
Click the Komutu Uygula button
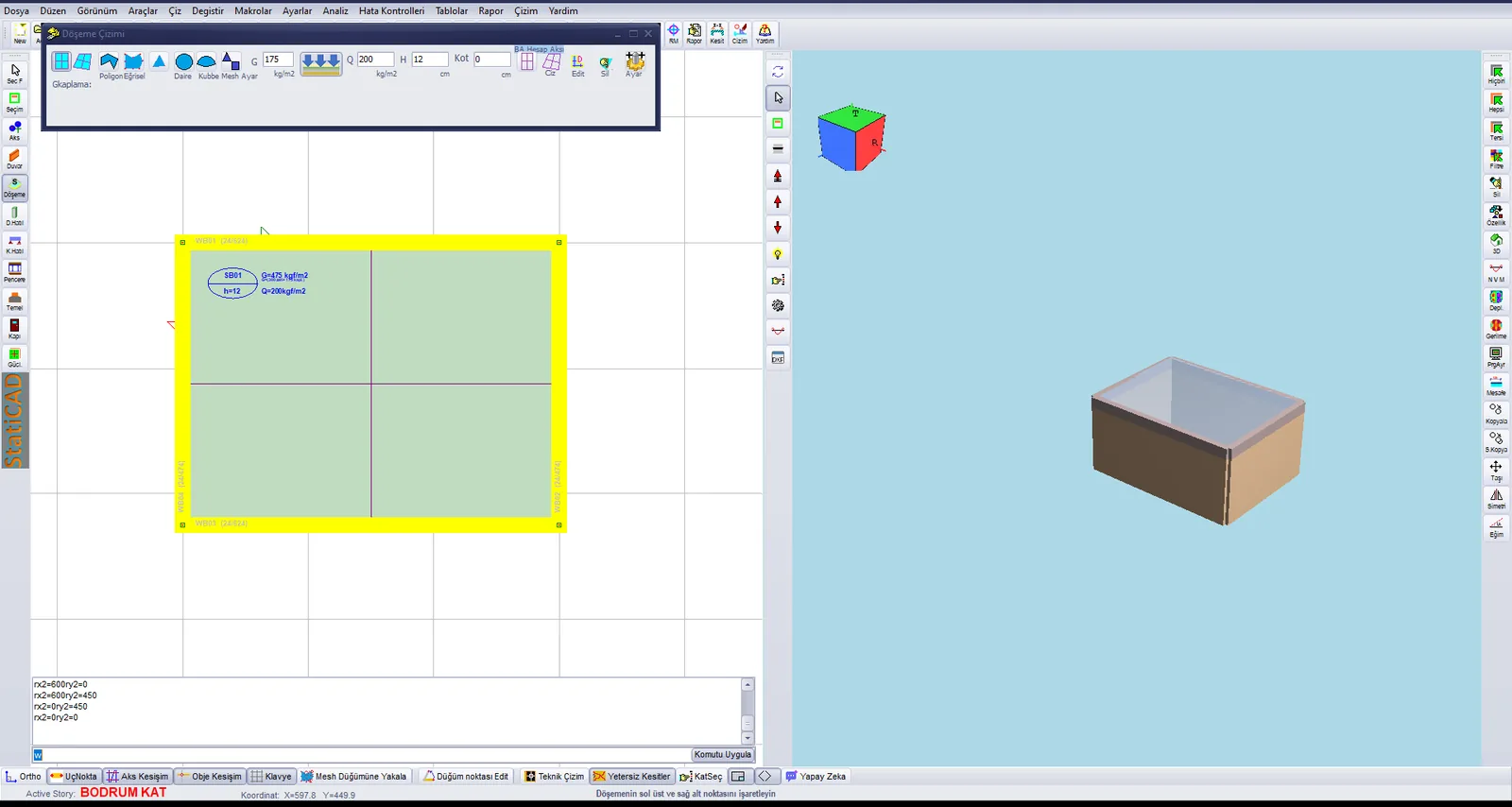723,755
